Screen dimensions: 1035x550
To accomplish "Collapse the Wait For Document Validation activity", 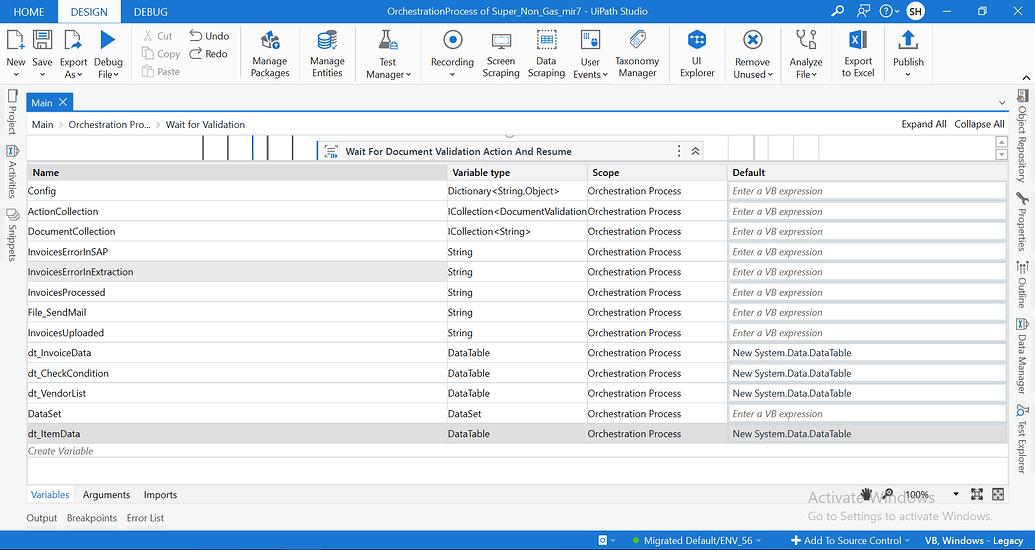I will pyautogui.click(x=696, y=151).
